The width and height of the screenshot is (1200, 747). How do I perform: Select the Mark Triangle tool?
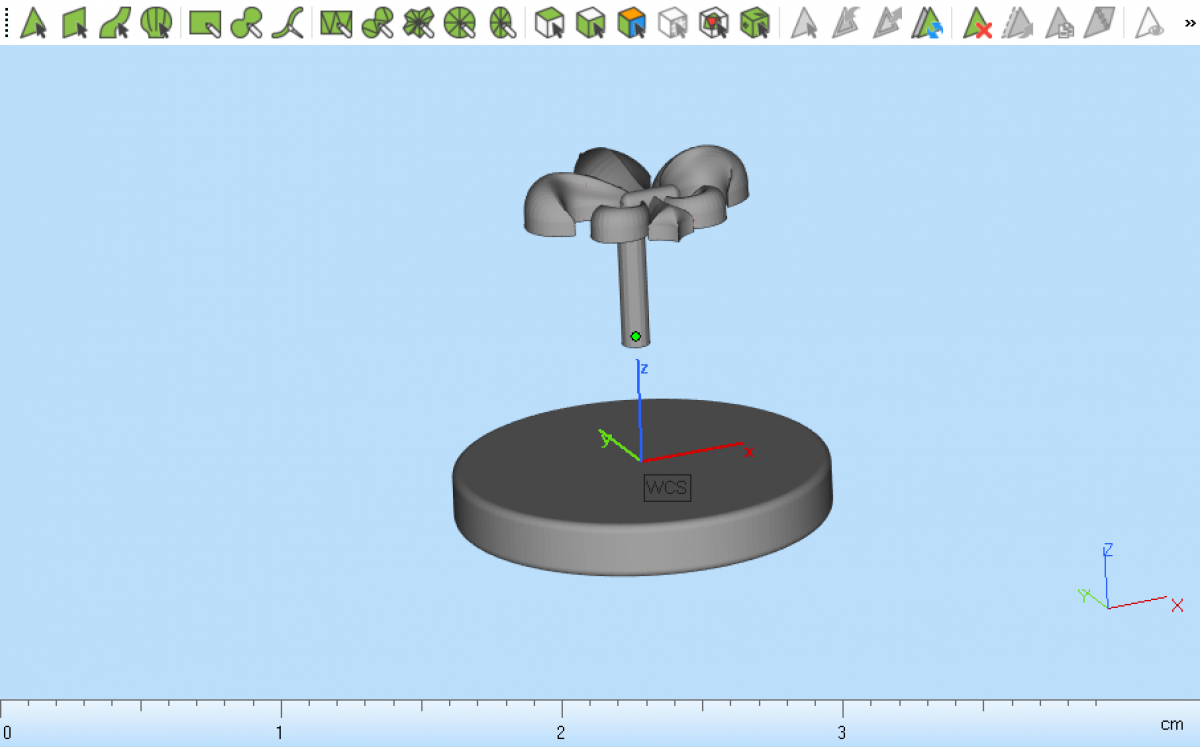[x=33, y=22]
